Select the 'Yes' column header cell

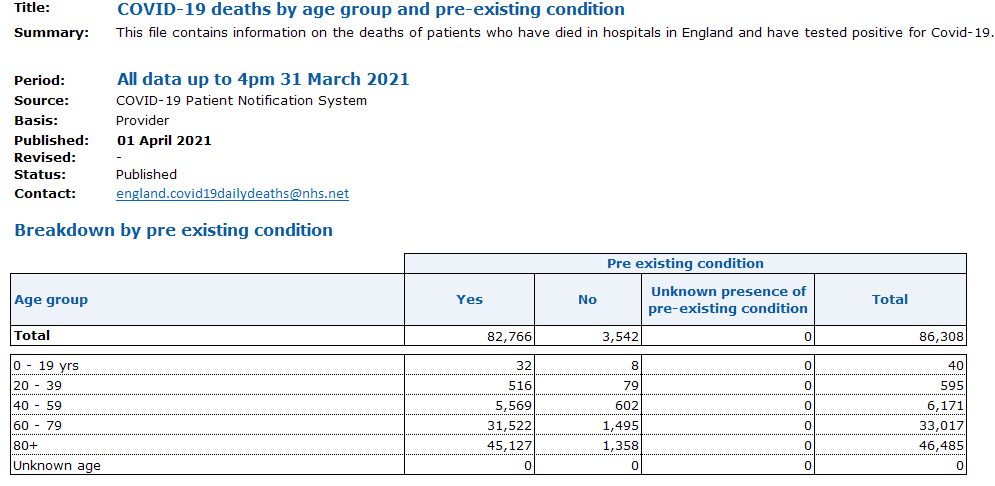point(469,299)
